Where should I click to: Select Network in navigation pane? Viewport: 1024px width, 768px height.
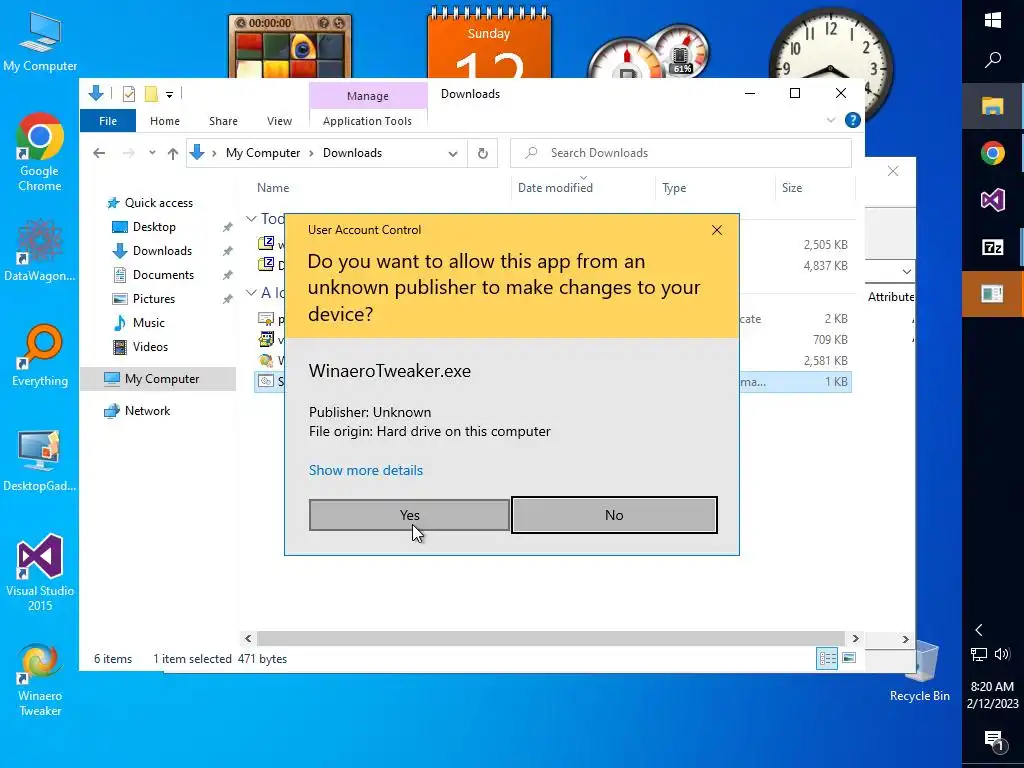tap(147, 411)
